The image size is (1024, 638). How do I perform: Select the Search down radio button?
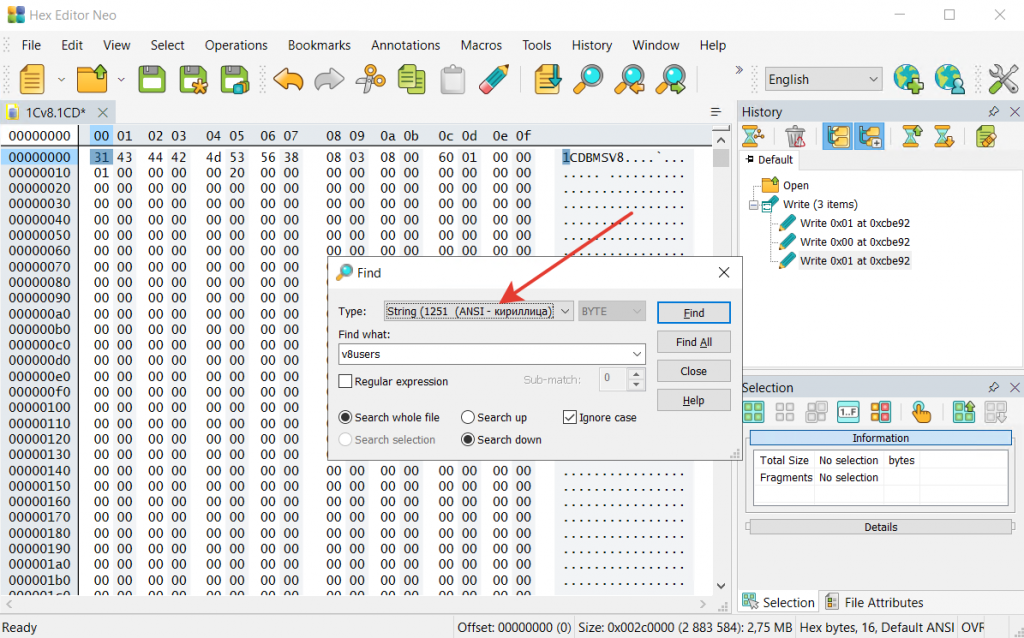(468, 439)
